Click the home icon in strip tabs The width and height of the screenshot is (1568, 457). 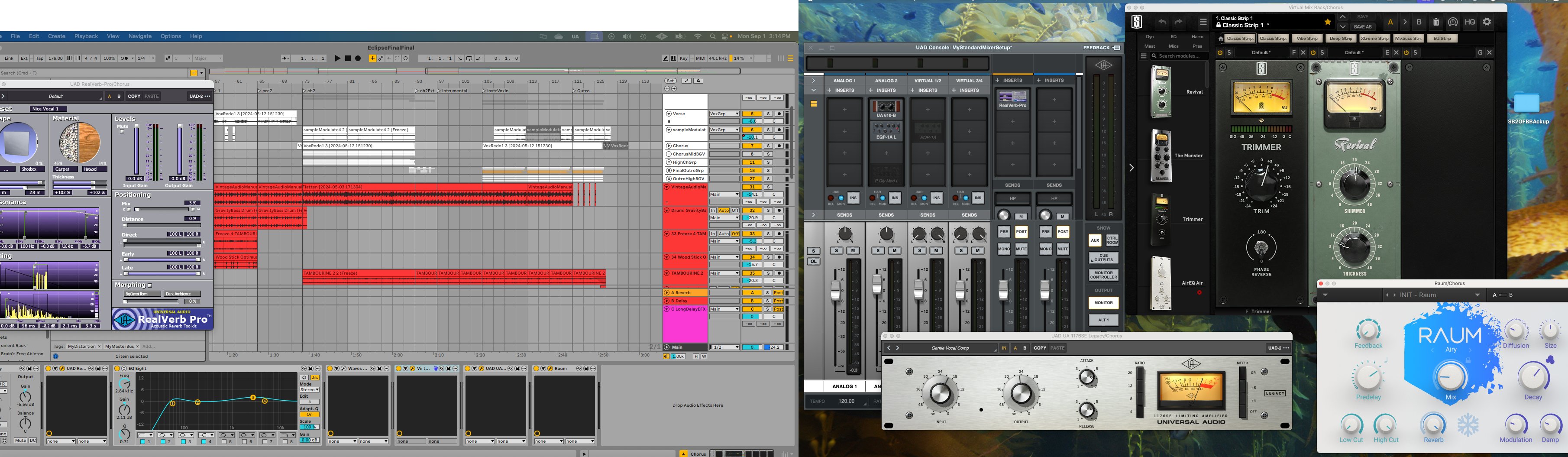(x=1220, y=39)
